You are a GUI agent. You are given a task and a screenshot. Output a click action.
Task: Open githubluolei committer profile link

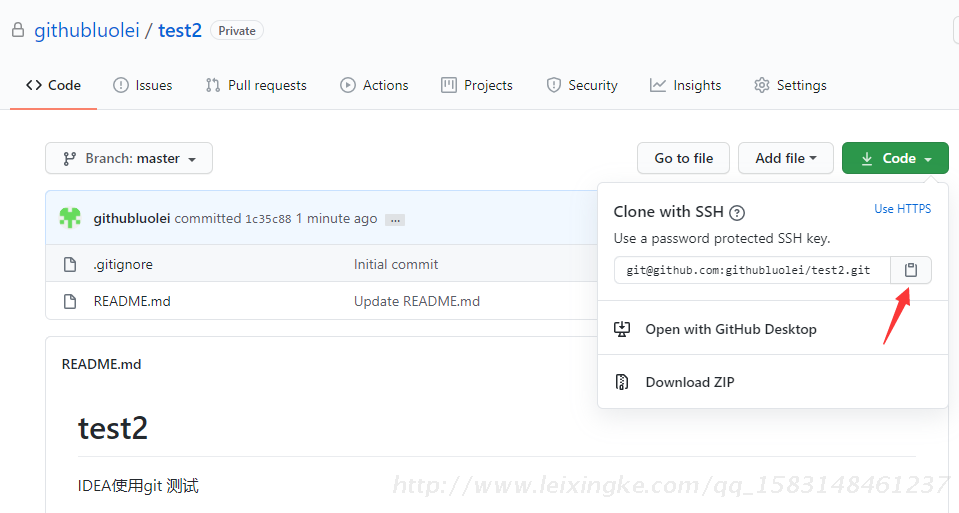(x=131, y=218)
